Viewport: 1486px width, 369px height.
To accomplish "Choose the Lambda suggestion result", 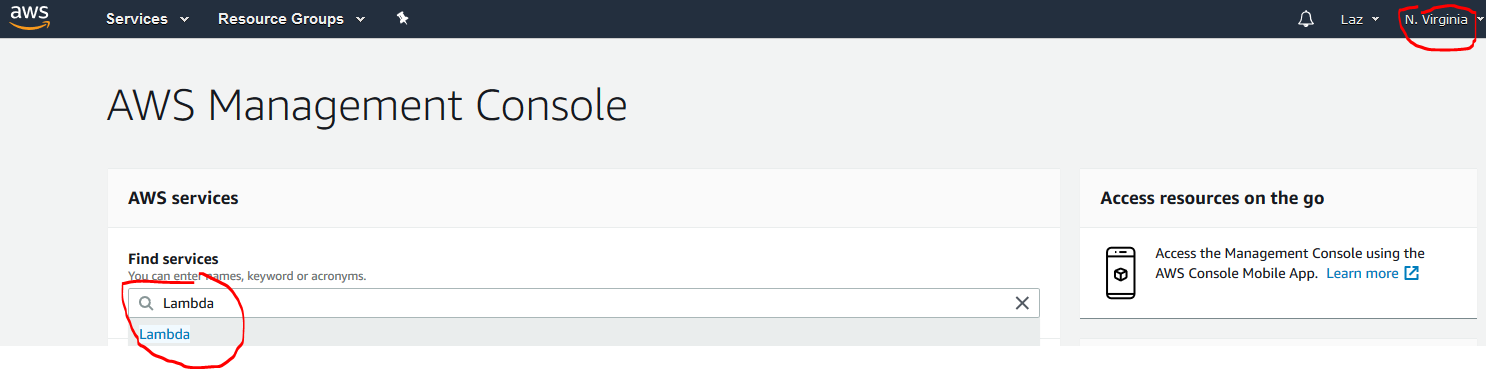I will pos(164,334).
